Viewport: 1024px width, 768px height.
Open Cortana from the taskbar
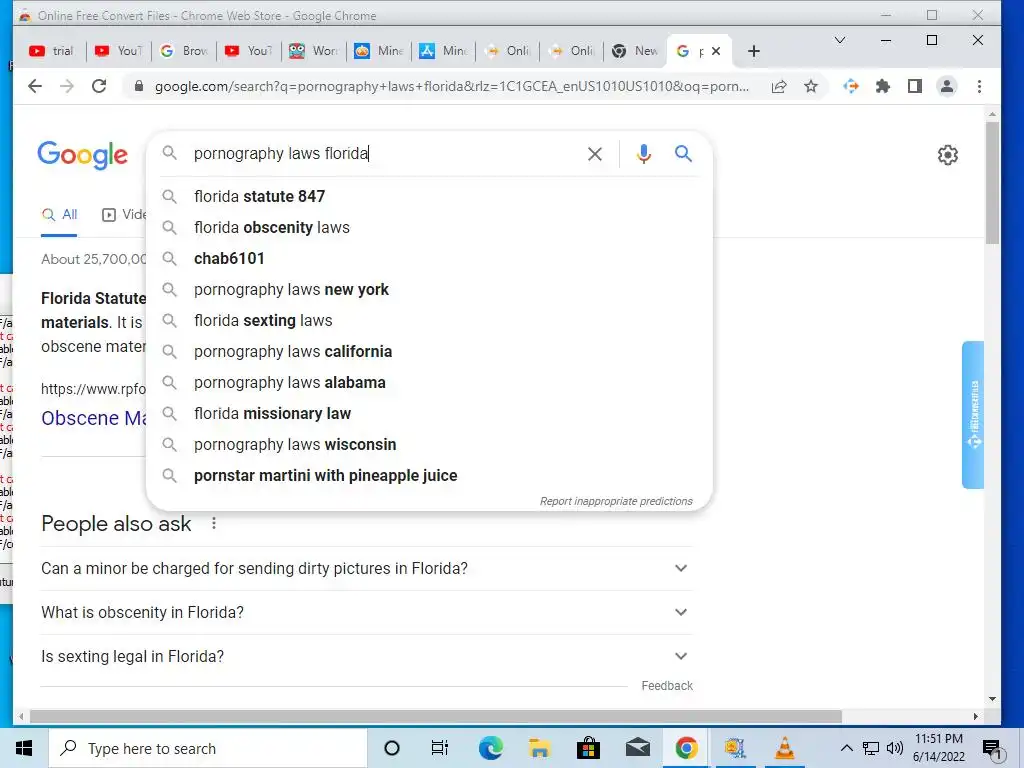point(391,748)
